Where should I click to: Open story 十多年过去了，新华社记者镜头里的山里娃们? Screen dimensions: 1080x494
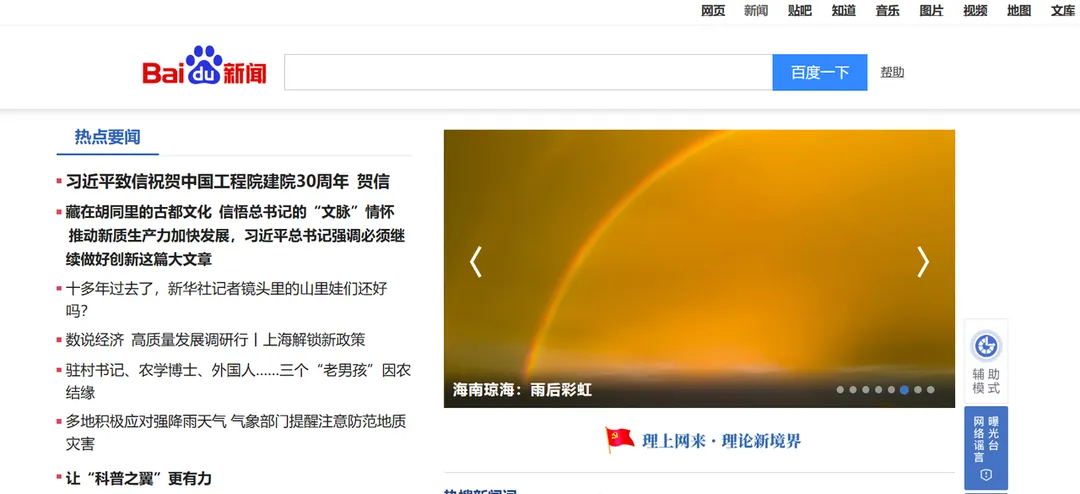click(227, 299)
